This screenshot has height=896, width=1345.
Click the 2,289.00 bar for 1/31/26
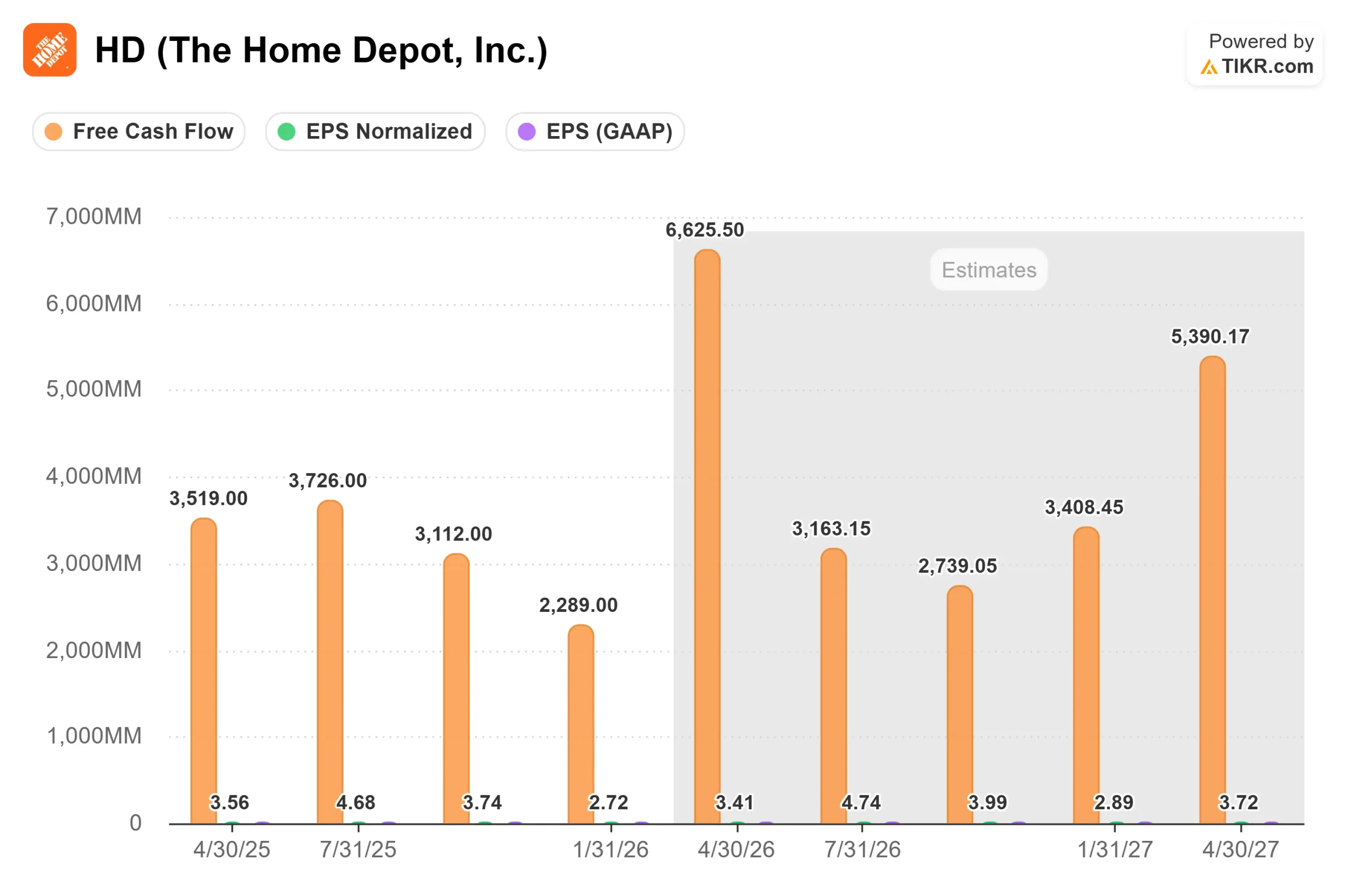point(581,725)
